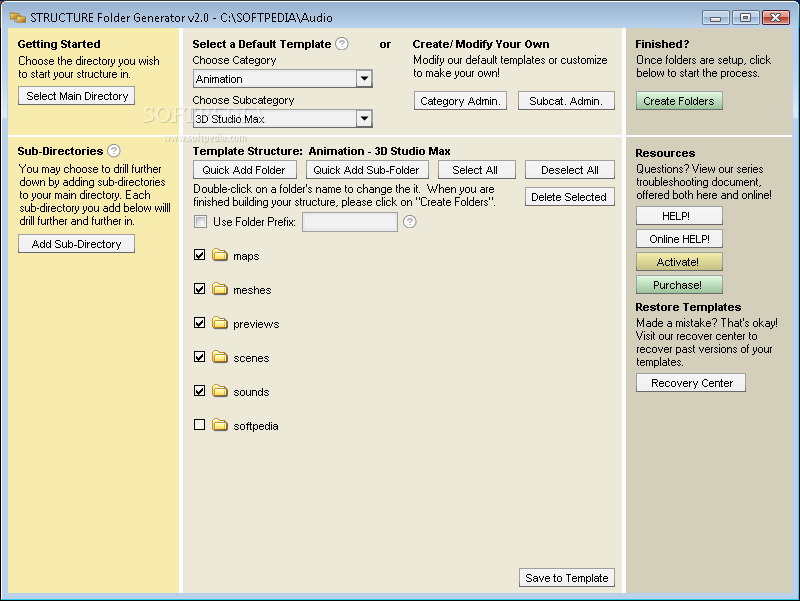Image resolution: width=800 pixels, height=601 pixels.
Task: Click the previews folder icon
Action: point(220,323)
